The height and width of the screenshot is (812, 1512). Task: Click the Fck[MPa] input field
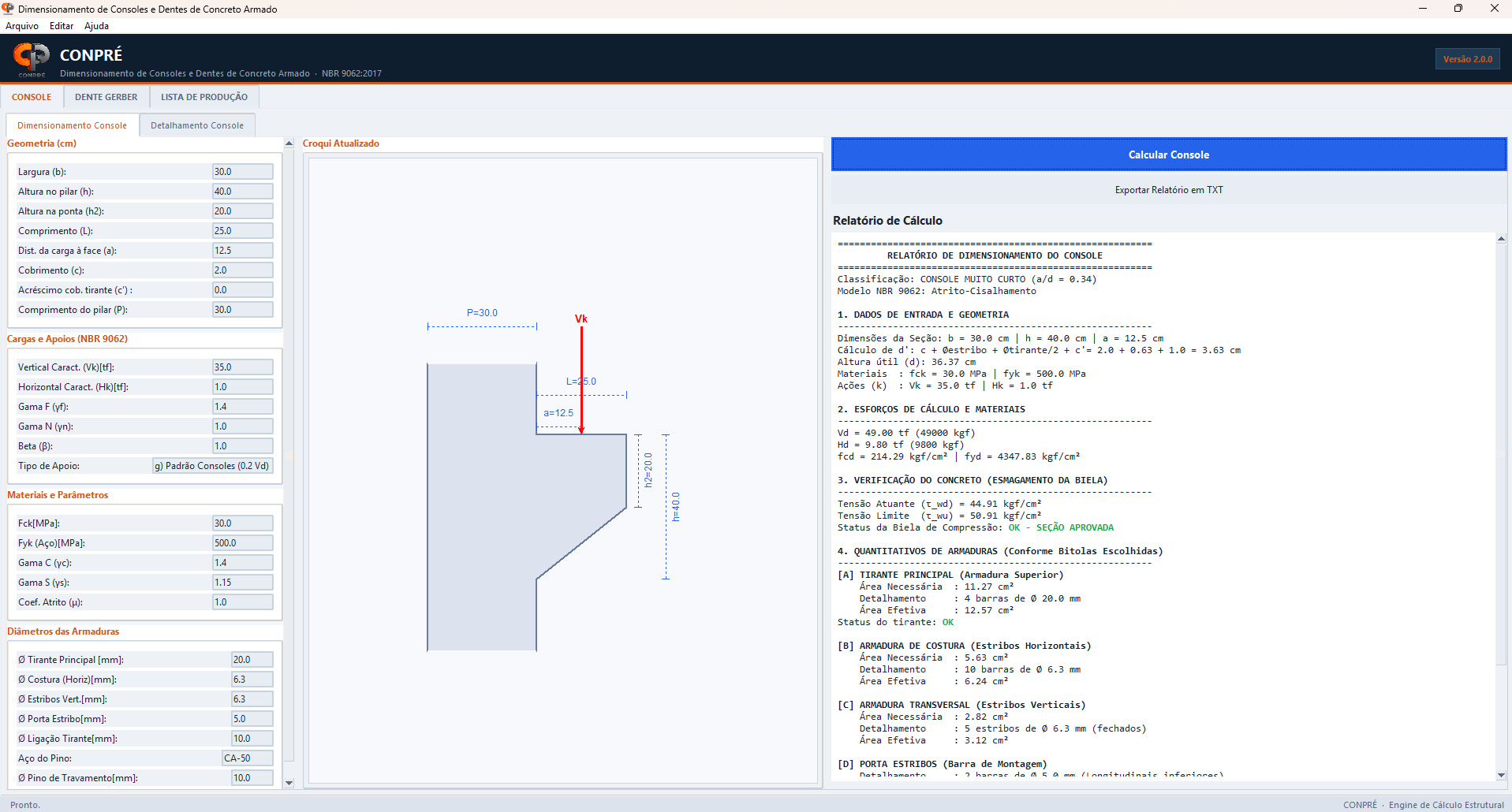pos(243,523)
